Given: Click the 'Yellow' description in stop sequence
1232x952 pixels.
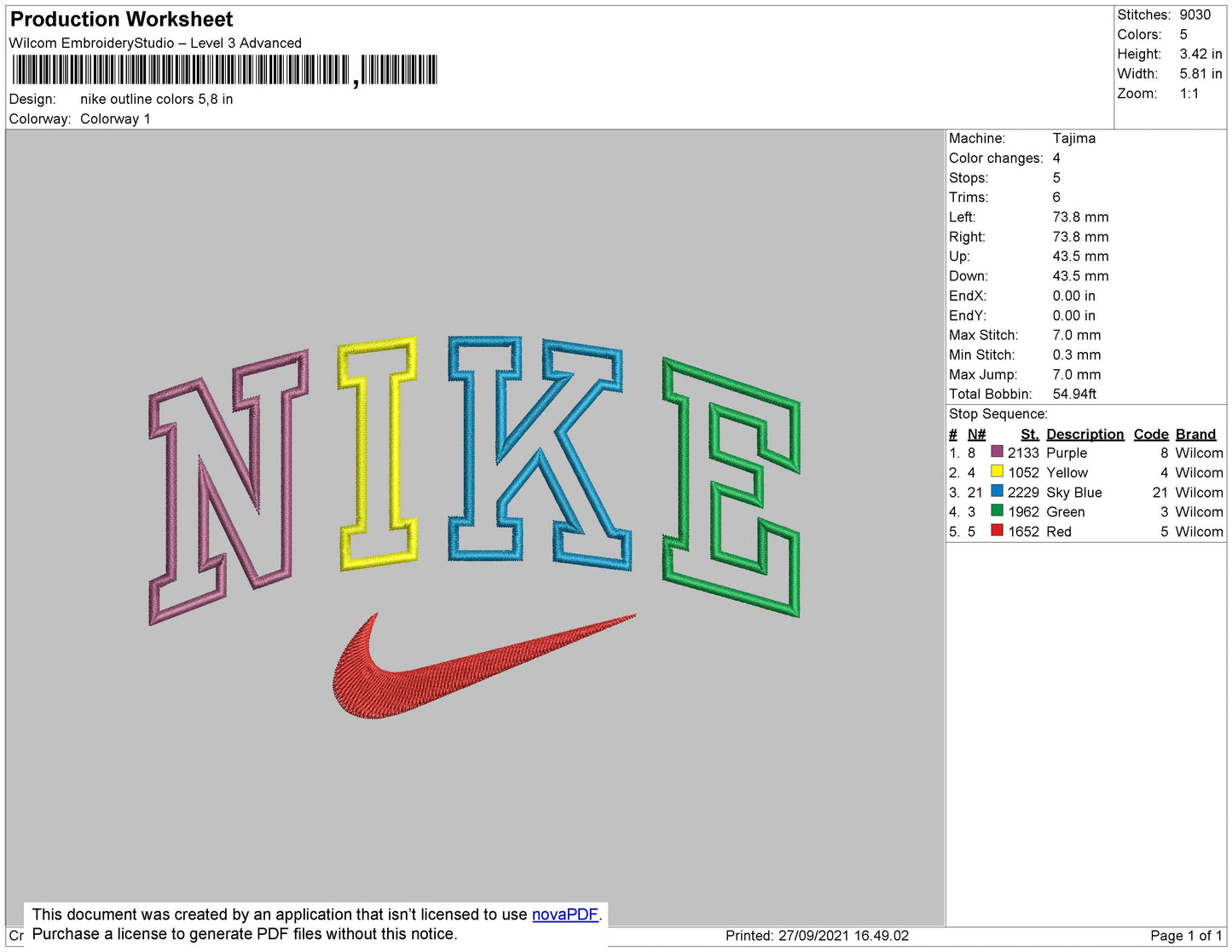Looking at the screenshot, I should pyautogui.click(x=1067, y=472).
